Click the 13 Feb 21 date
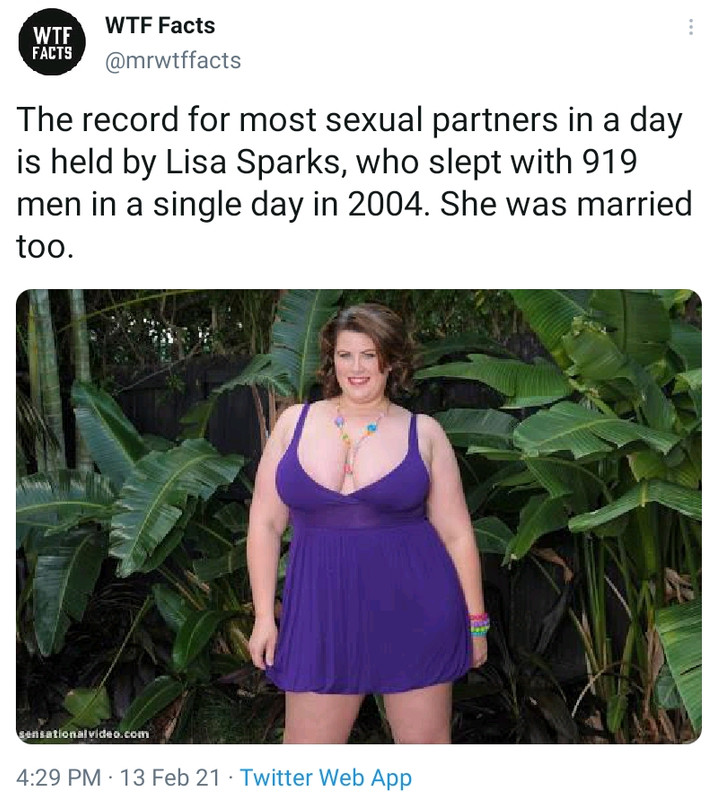 (170, 778)
